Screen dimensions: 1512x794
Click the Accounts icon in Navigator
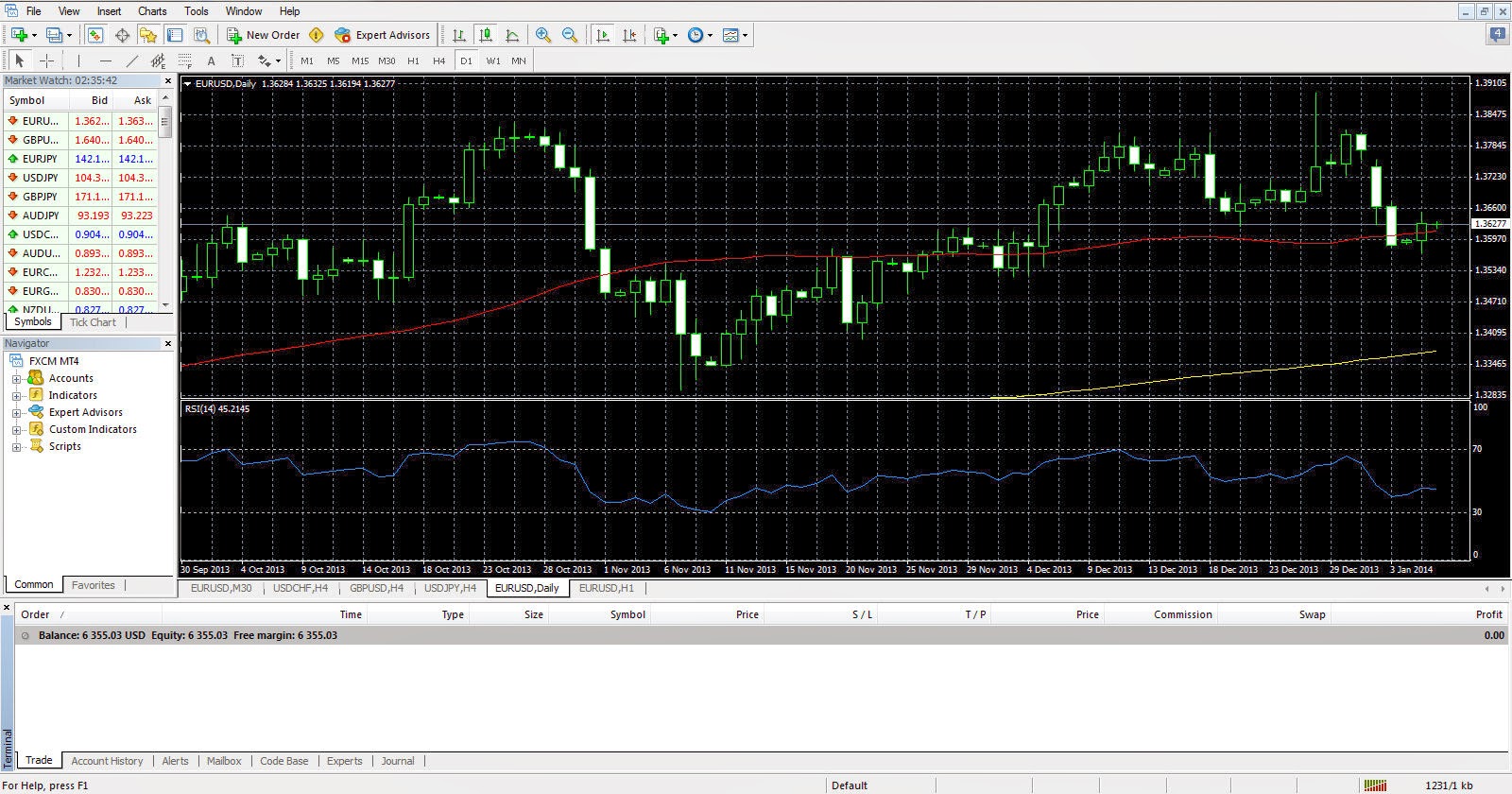(36, 378)
